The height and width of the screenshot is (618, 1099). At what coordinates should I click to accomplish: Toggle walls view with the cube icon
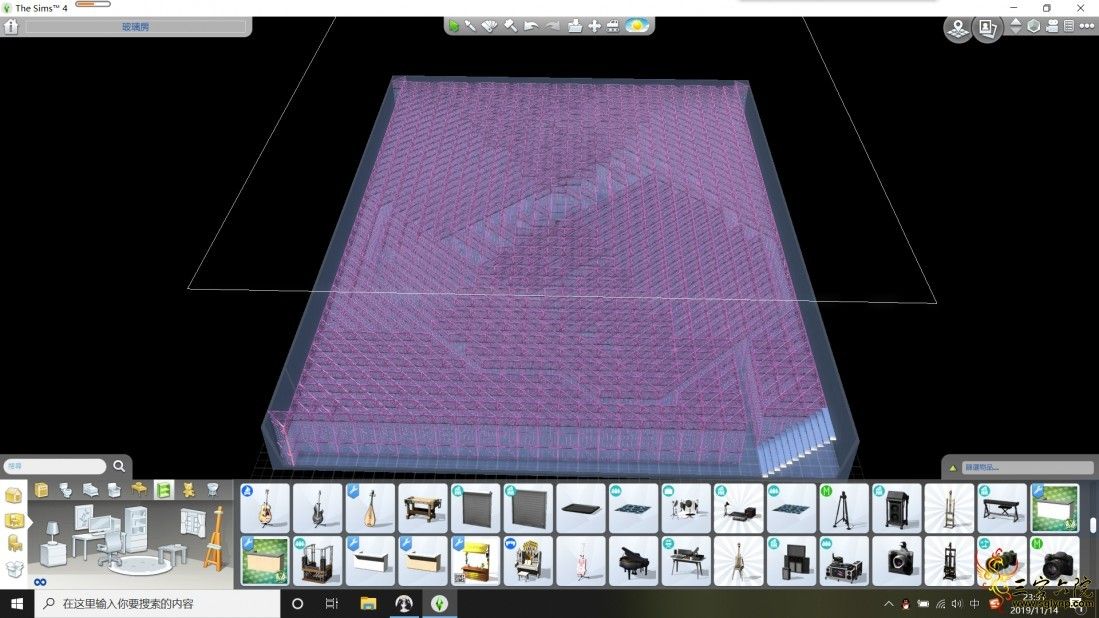tap(1034, 26)
